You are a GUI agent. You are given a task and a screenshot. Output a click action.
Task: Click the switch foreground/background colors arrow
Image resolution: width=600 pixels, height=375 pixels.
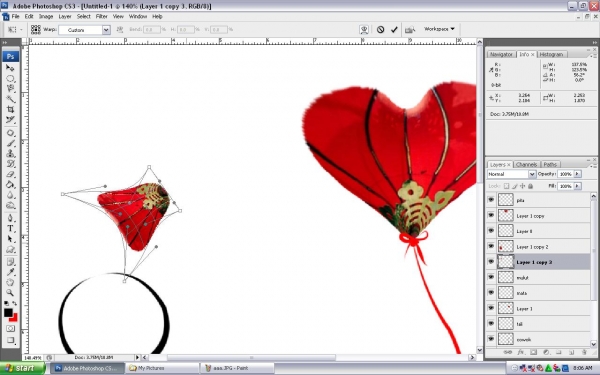tap(15, 303)
